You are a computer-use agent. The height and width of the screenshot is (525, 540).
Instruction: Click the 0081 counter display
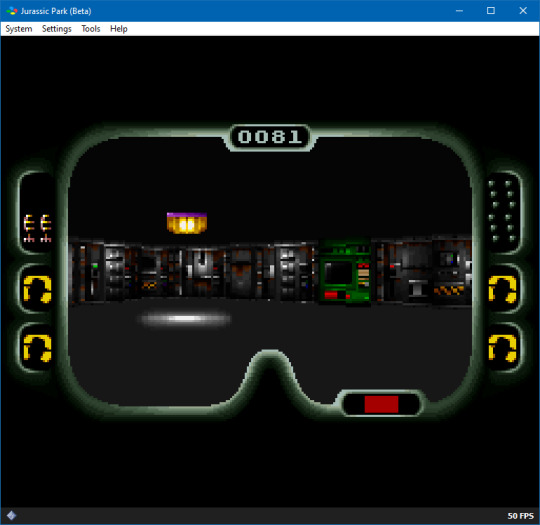pos(270,137)
